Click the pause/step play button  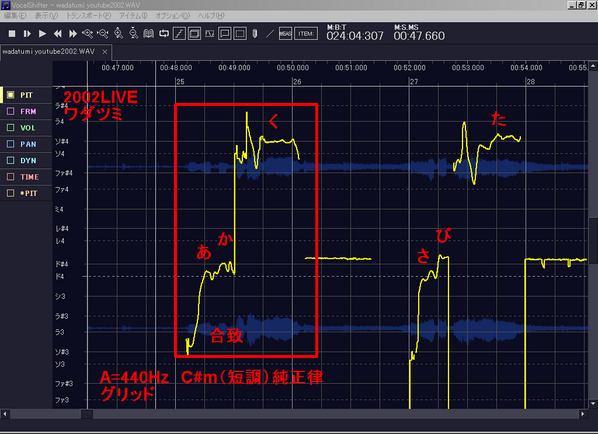click(x=27, y=34)
